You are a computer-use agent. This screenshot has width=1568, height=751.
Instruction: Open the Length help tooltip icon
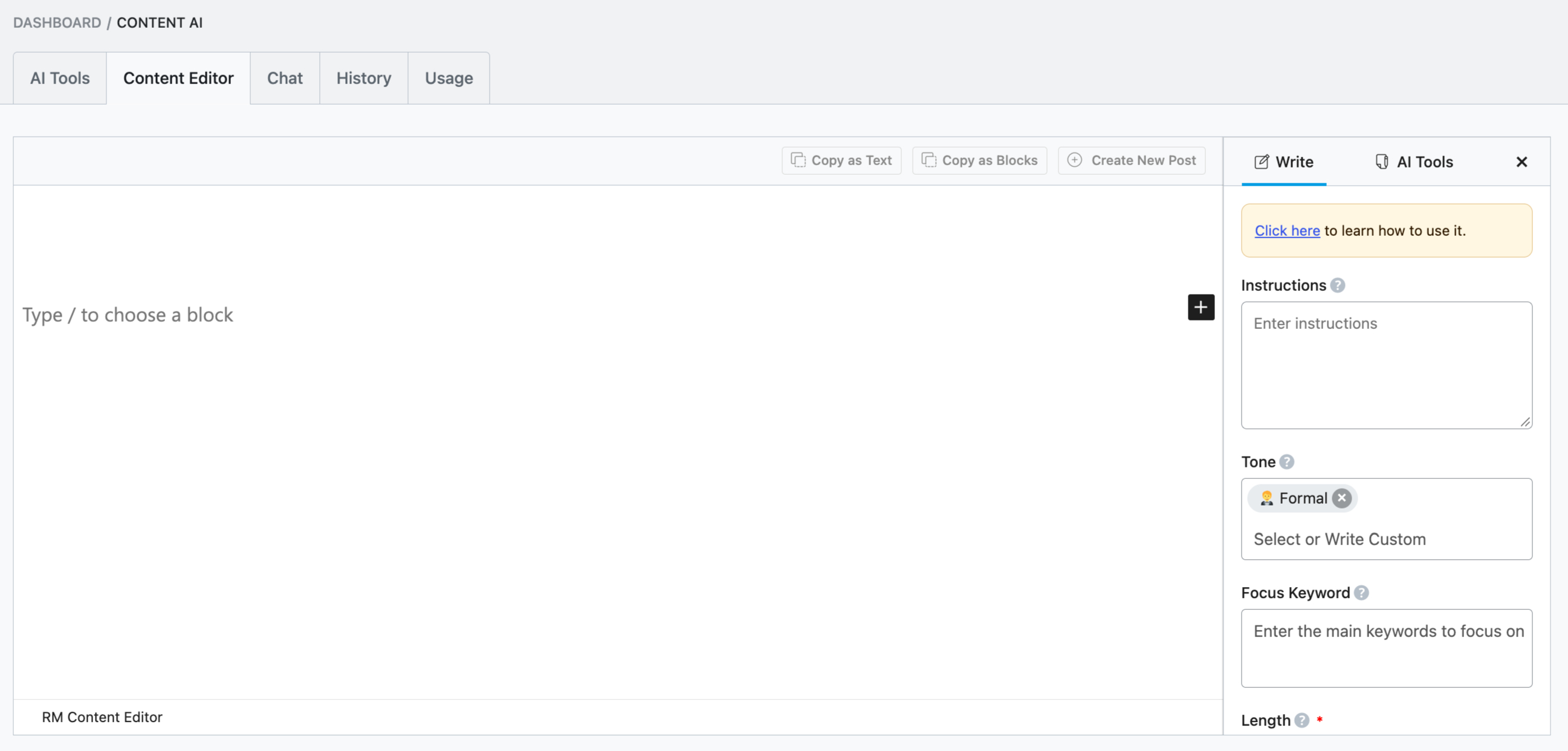(x=1301, y=720)
